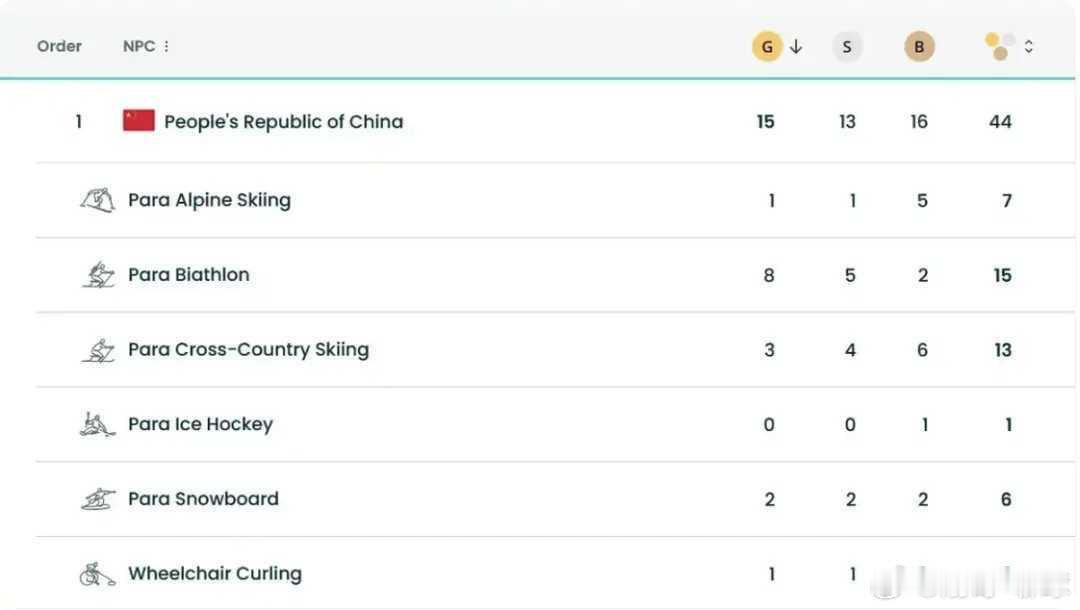Click the Para Biathlon sport icon
Image resolution: width=1080 pixels, height=610 pixels.
tap(97, 275)
